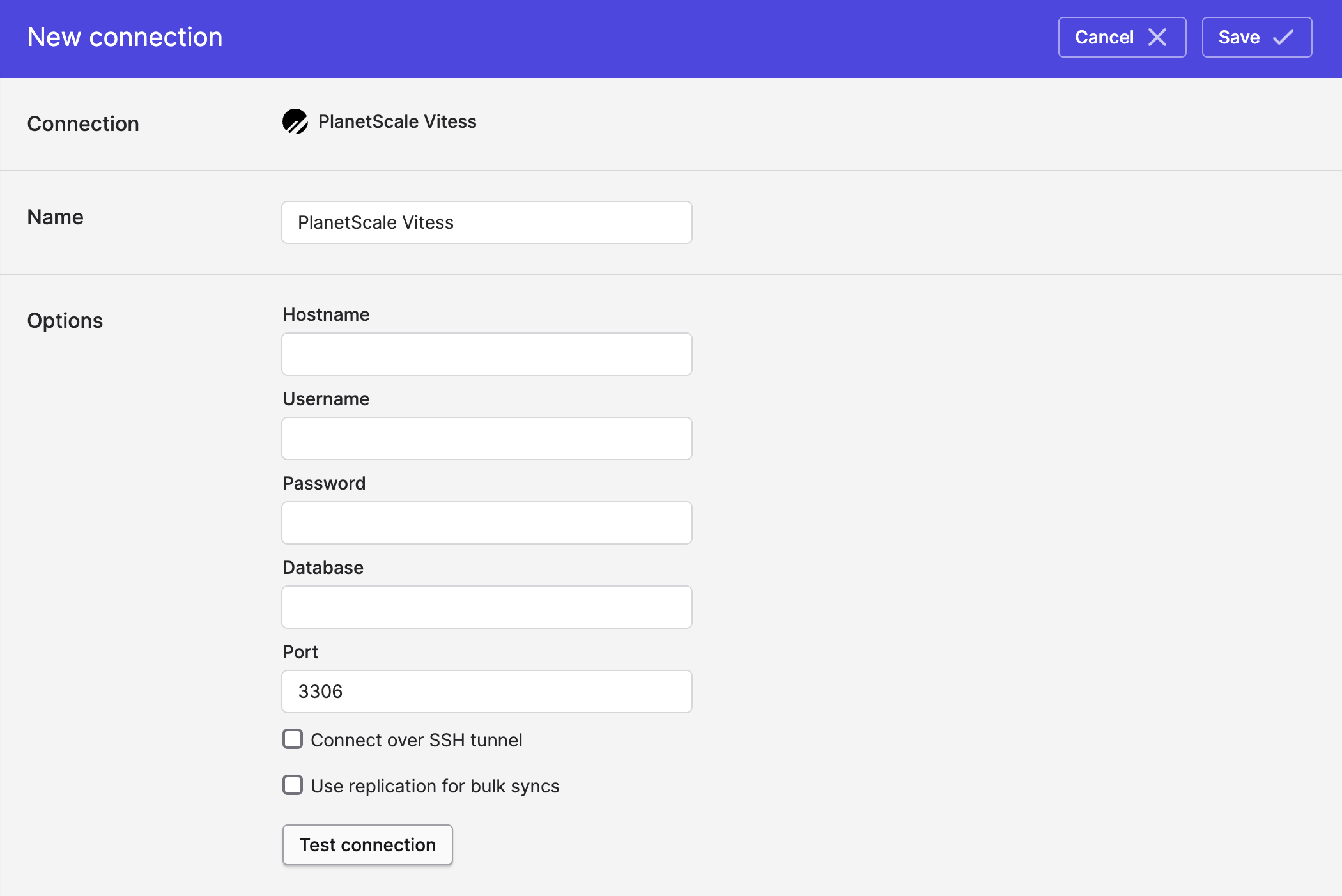Select the Username input field
Viewport: 1342px width, 896px height.
click(x=487, y=438)
